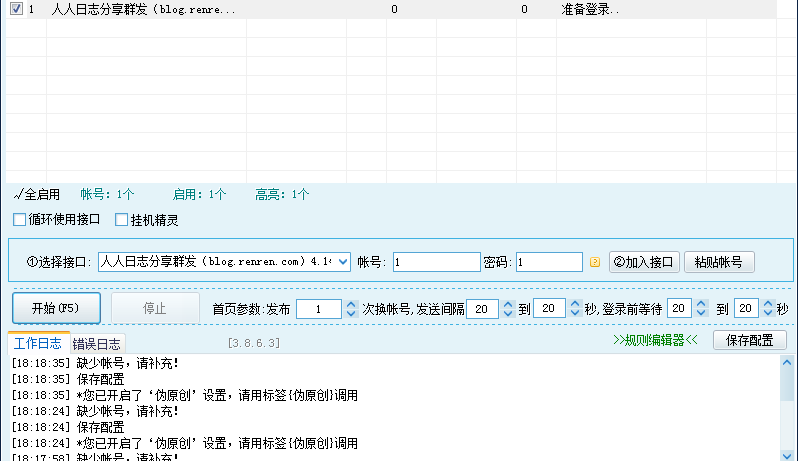Enable 循环使用接口 checkbox
The width and height of the screenshot is (804, 461).
tap(20, 220)
